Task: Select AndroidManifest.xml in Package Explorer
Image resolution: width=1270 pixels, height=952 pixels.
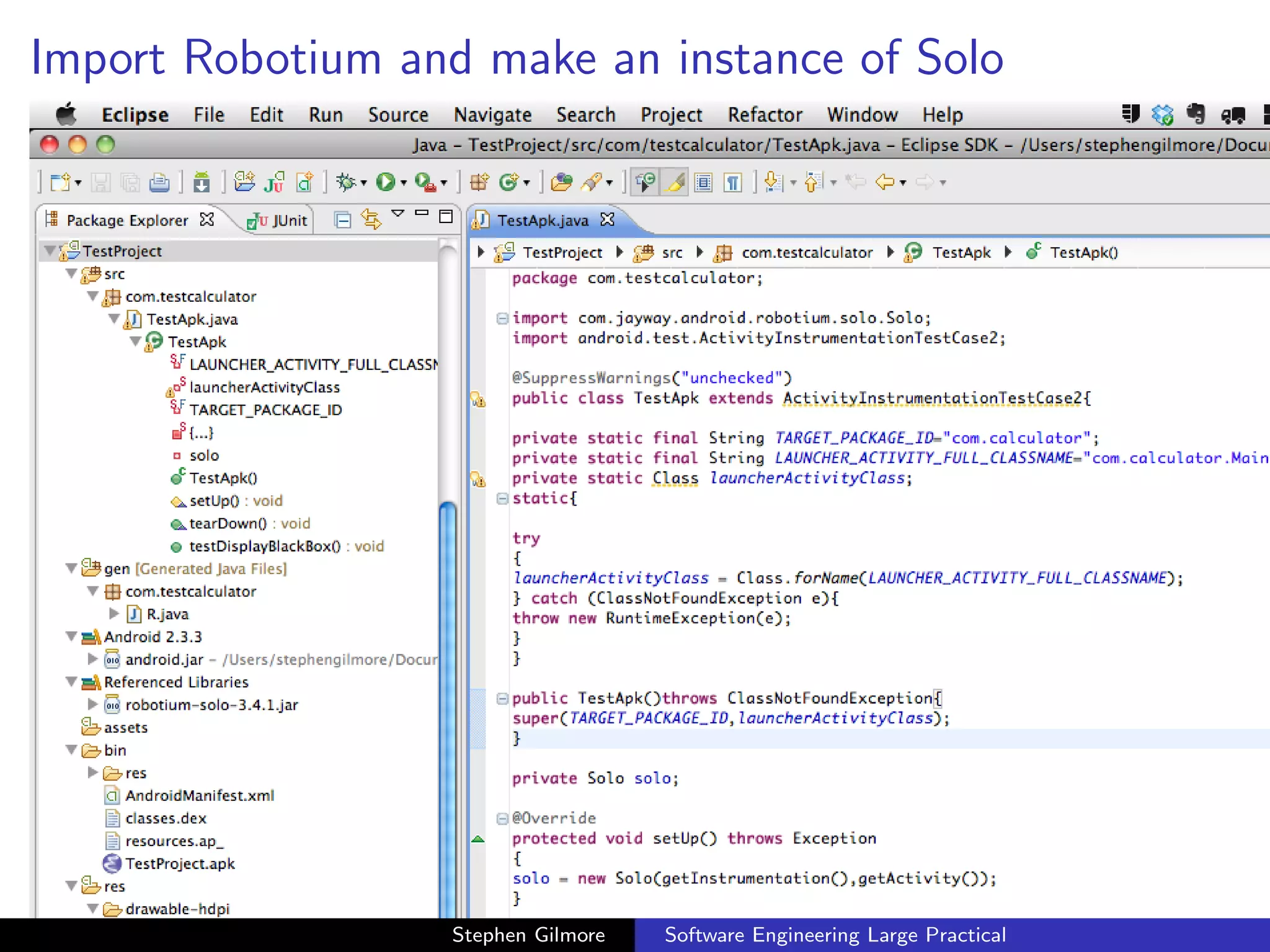Action: [190, 795]
